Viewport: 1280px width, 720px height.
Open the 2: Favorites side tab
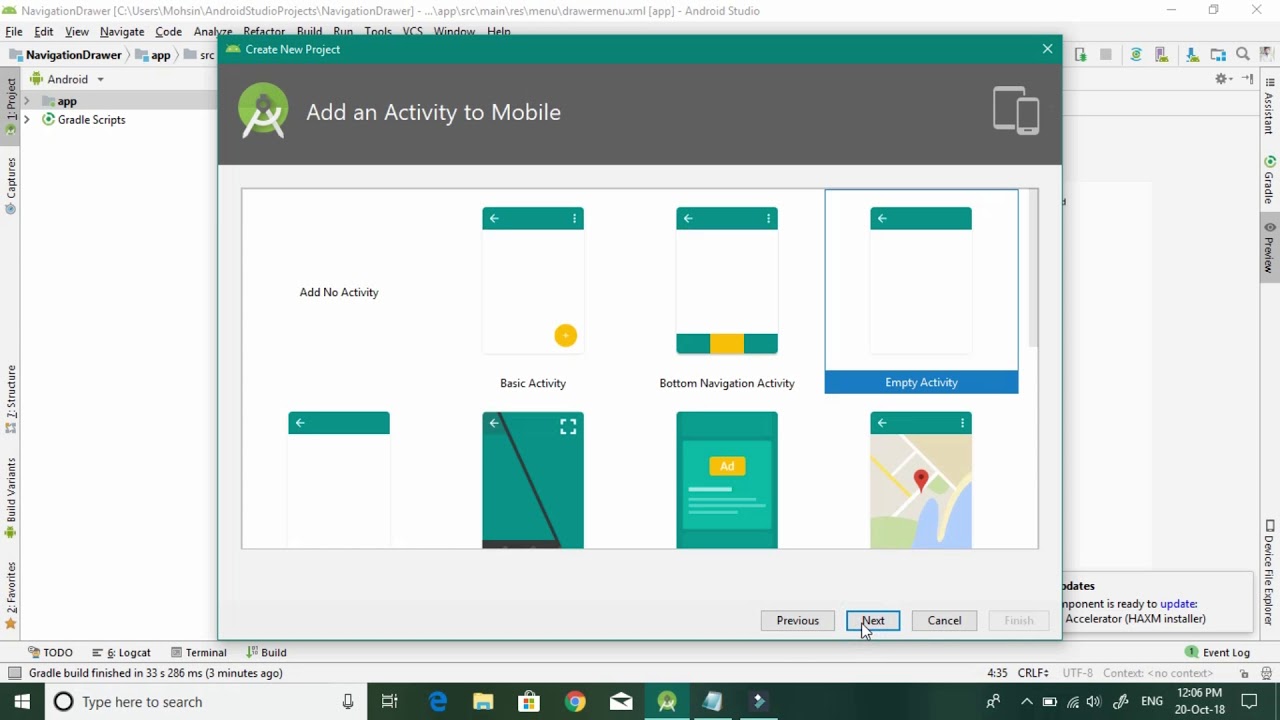click(x=11, y=595)
